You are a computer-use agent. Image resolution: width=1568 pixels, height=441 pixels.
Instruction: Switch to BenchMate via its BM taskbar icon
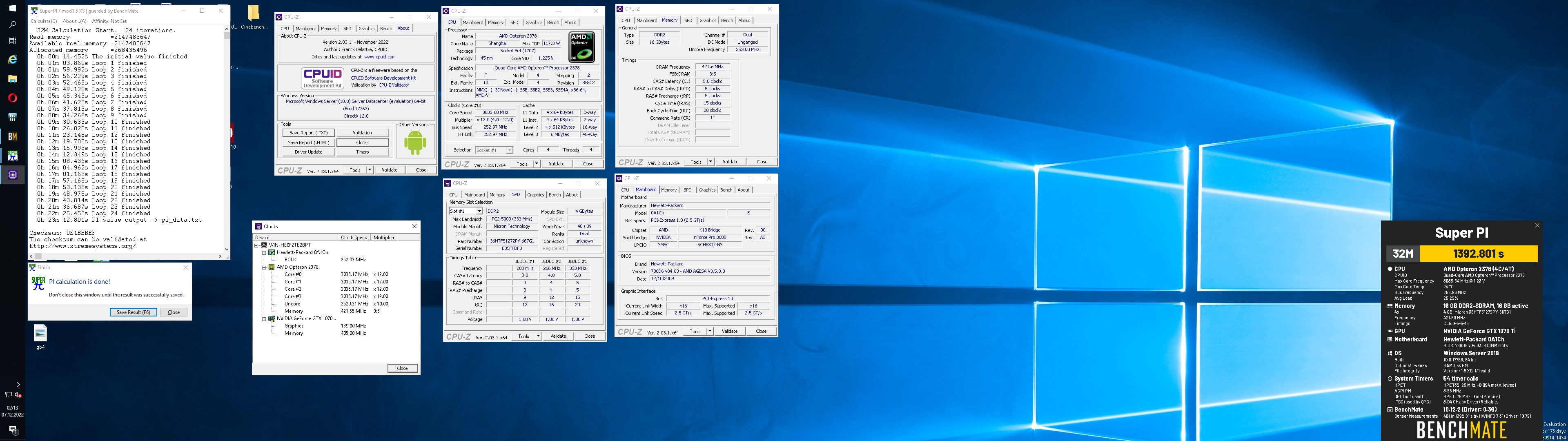tap(12, 136)
